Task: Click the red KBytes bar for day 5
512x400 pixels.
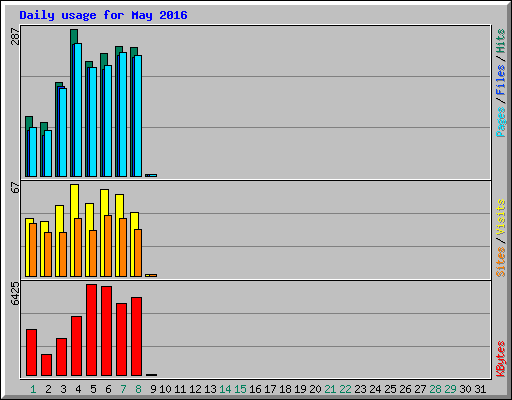Action: 92,330
